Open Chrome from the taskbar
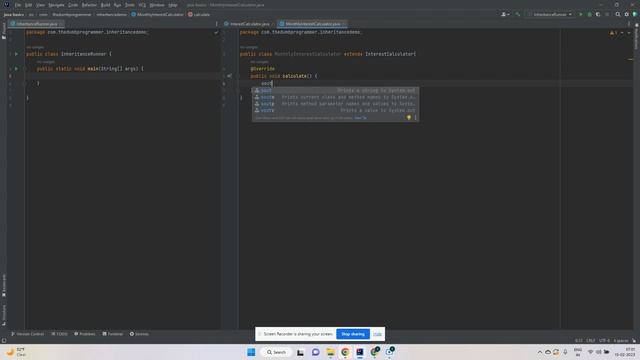640x360 pixels. pos(345,352)
